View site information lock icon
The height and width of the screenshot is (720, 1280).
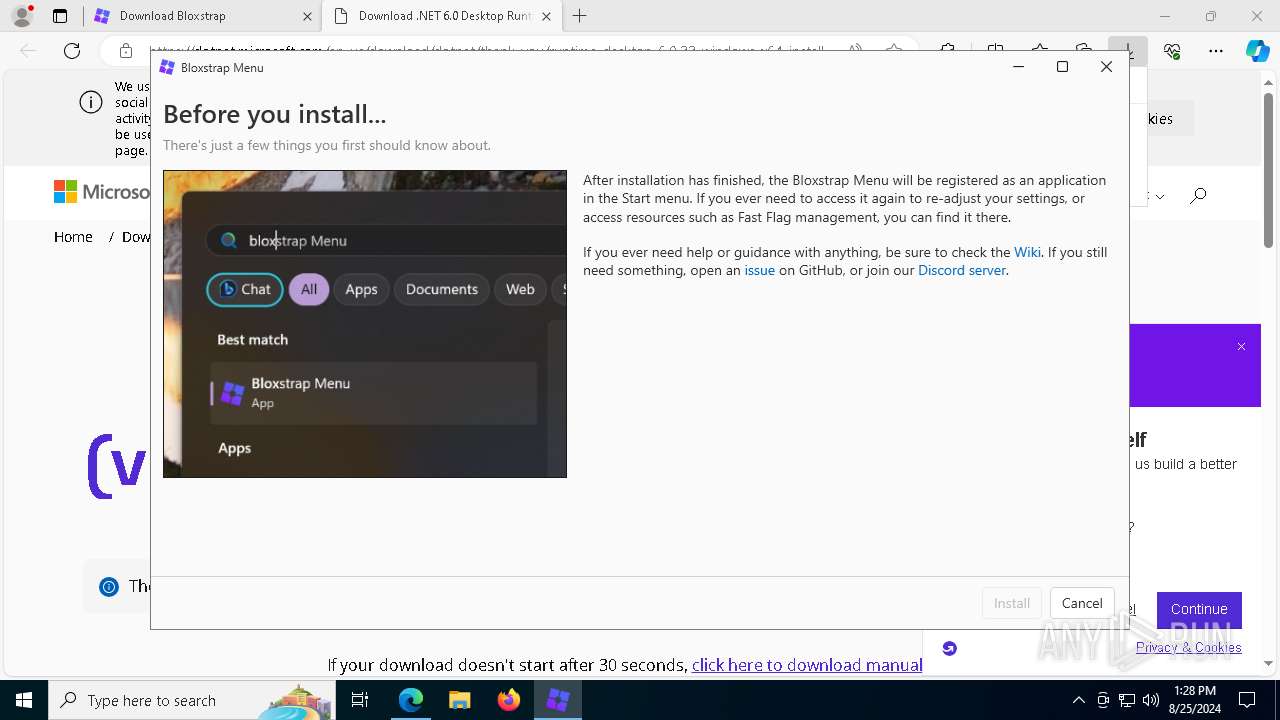125,51
